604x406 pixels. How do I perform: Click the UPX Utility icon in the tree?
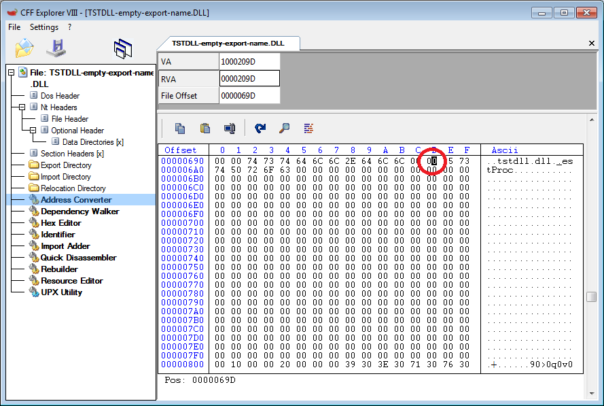(x=34, y=292)
